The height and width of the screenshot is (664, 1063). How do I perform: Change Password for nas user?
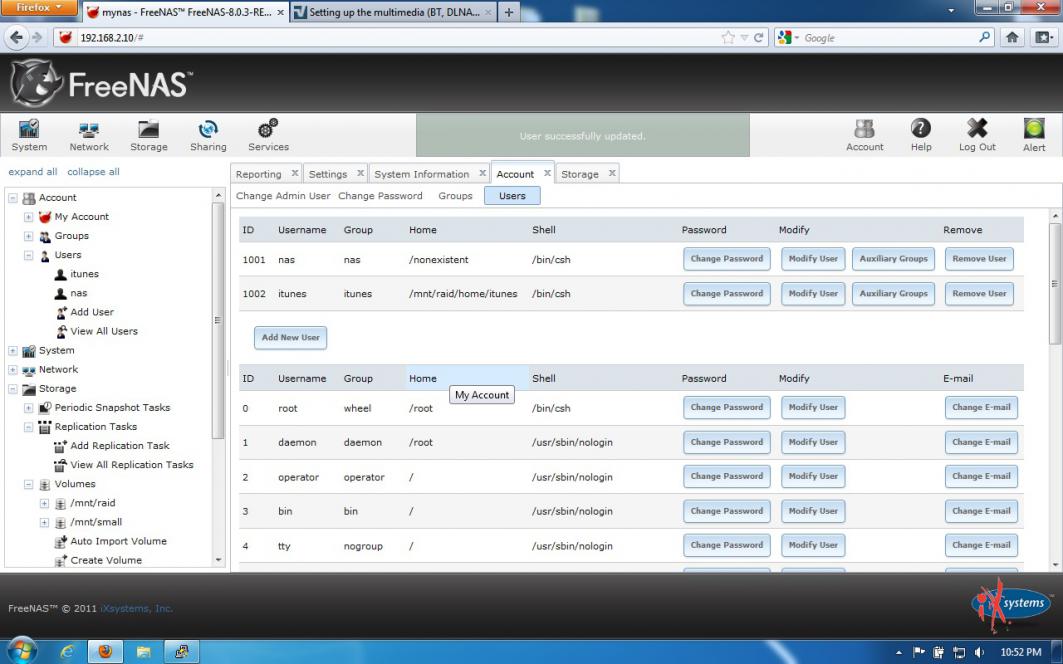click(727, 259)
